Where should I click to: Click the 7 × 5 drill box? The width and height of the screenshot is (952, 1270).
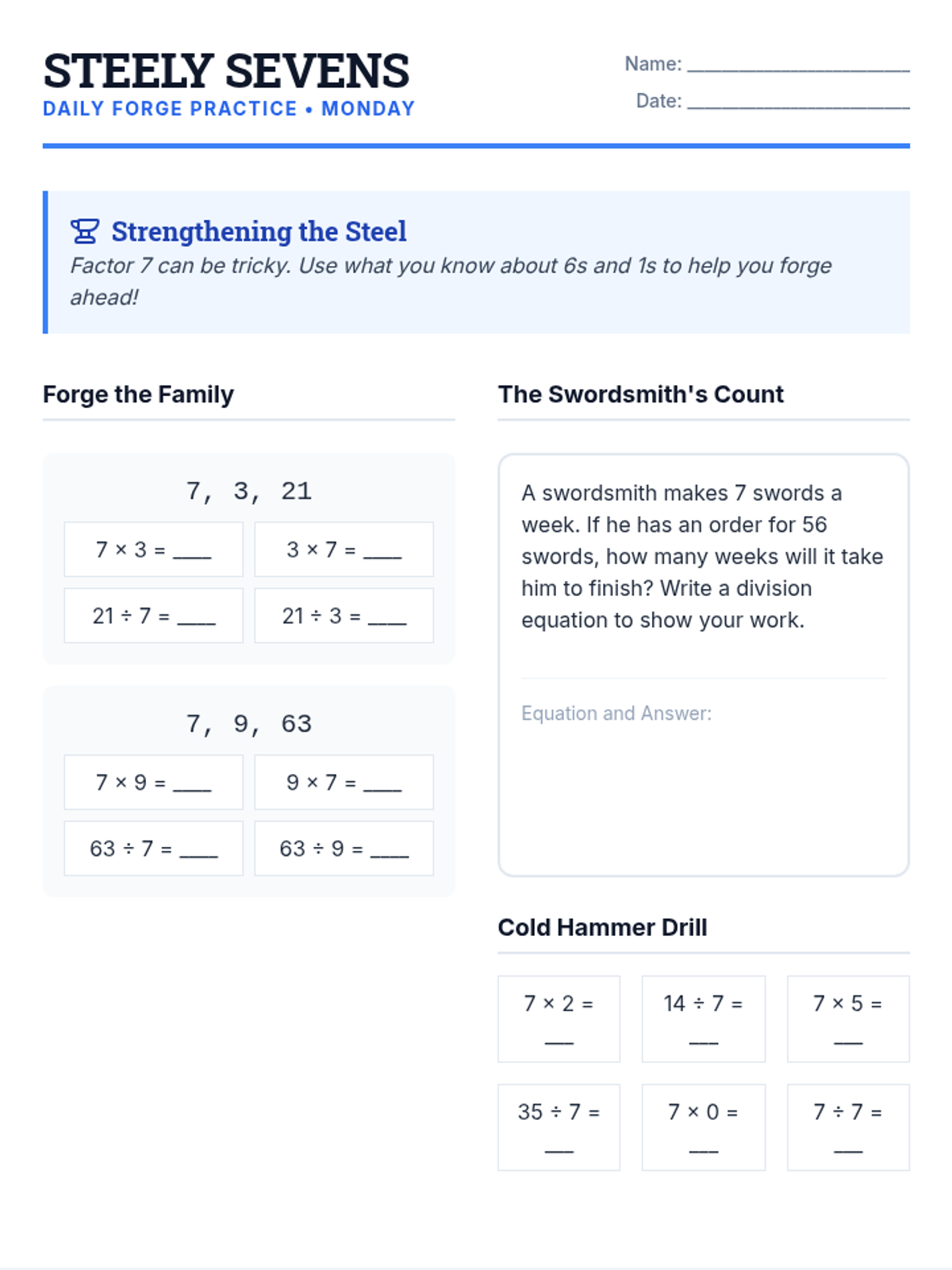tap(847, 1018)
